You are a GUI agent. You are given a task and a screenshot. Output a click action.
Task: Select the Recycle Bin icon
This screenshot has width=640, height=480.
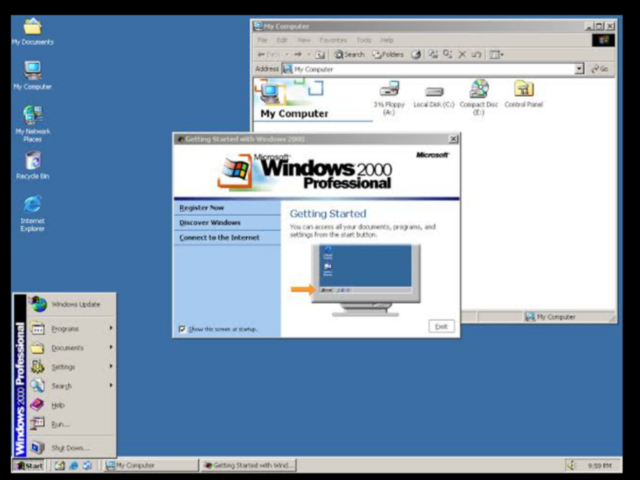(x=33, y=165)
